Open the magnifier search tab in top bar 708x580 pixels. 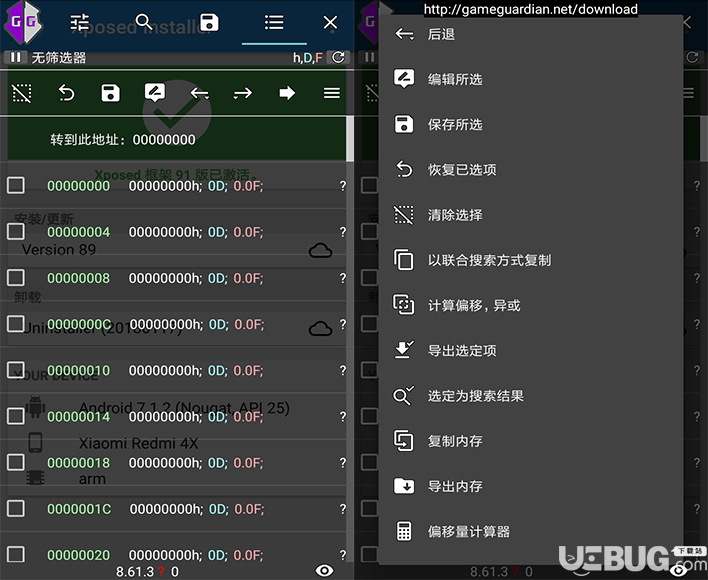tap(144, 22)
